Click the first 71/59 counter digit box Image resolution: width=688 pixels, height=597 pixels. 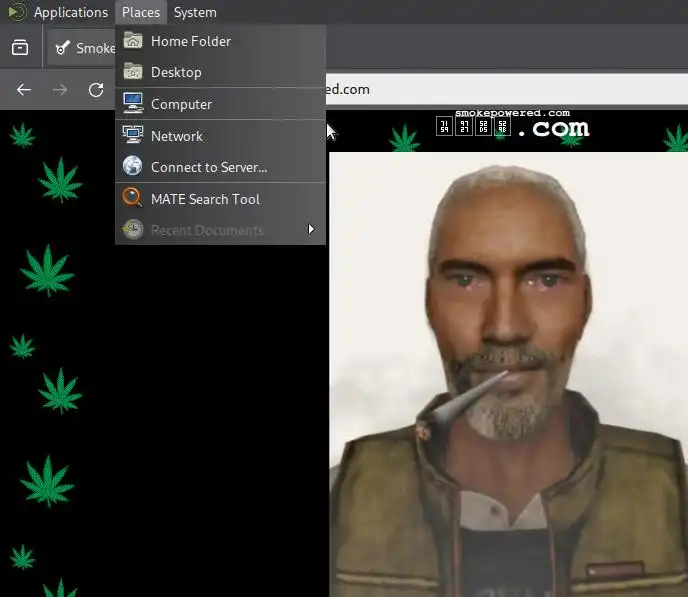(x=444, y=126)
